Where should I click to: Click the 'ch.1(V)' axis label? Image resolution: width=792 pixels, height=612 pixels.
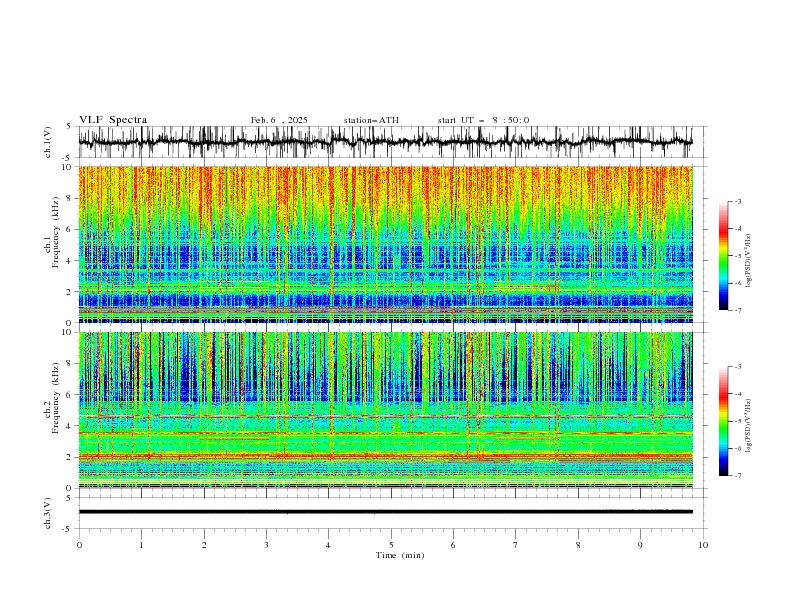coord(48,142)
